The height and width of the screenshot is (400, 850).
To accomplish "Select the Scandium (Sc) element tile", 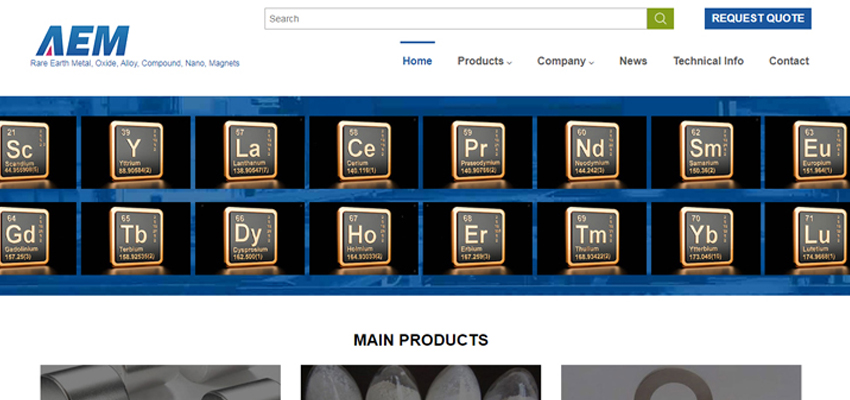I will 25,150.
